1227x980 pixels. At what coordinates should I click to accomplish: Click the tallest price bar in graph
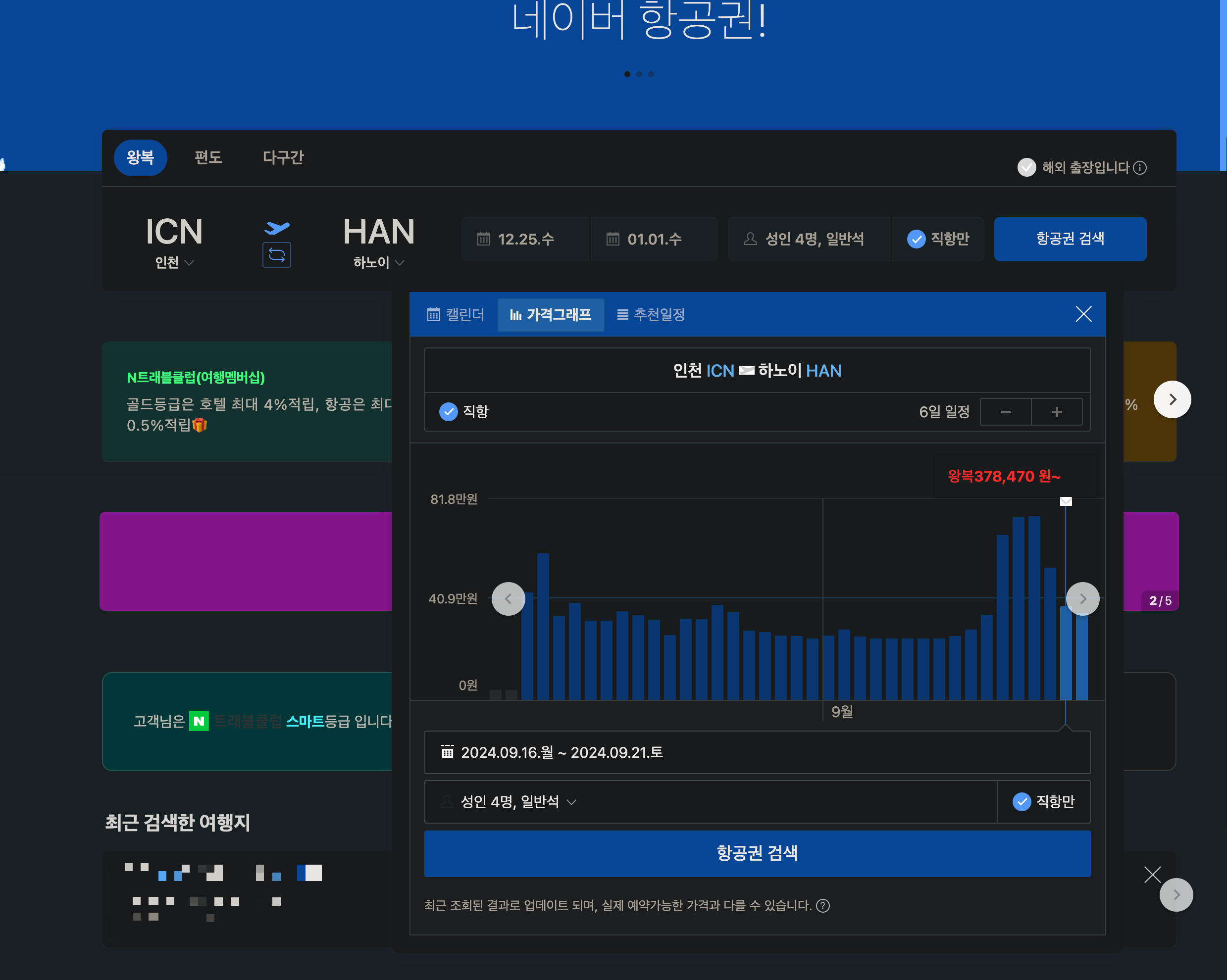coord(1034,607)
